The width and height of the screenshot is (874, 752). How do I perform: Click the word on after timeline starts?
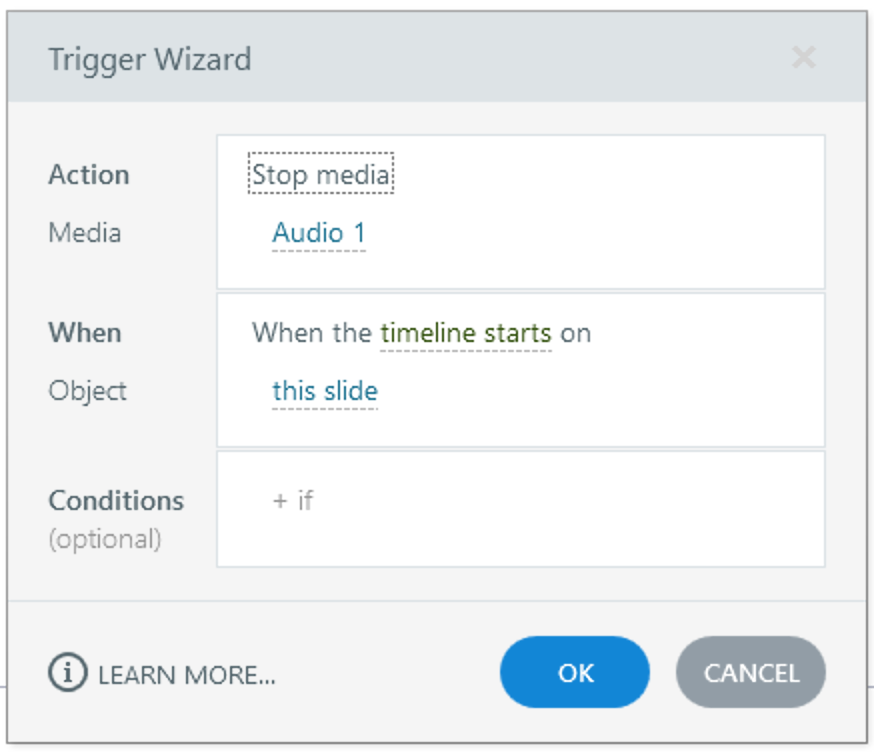tap(575, 333)
